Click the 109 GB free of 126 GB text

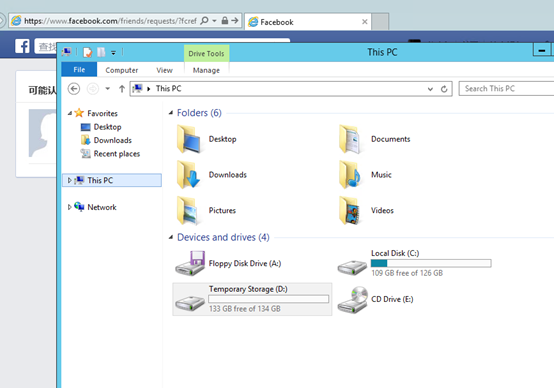[x=407, y=273]
